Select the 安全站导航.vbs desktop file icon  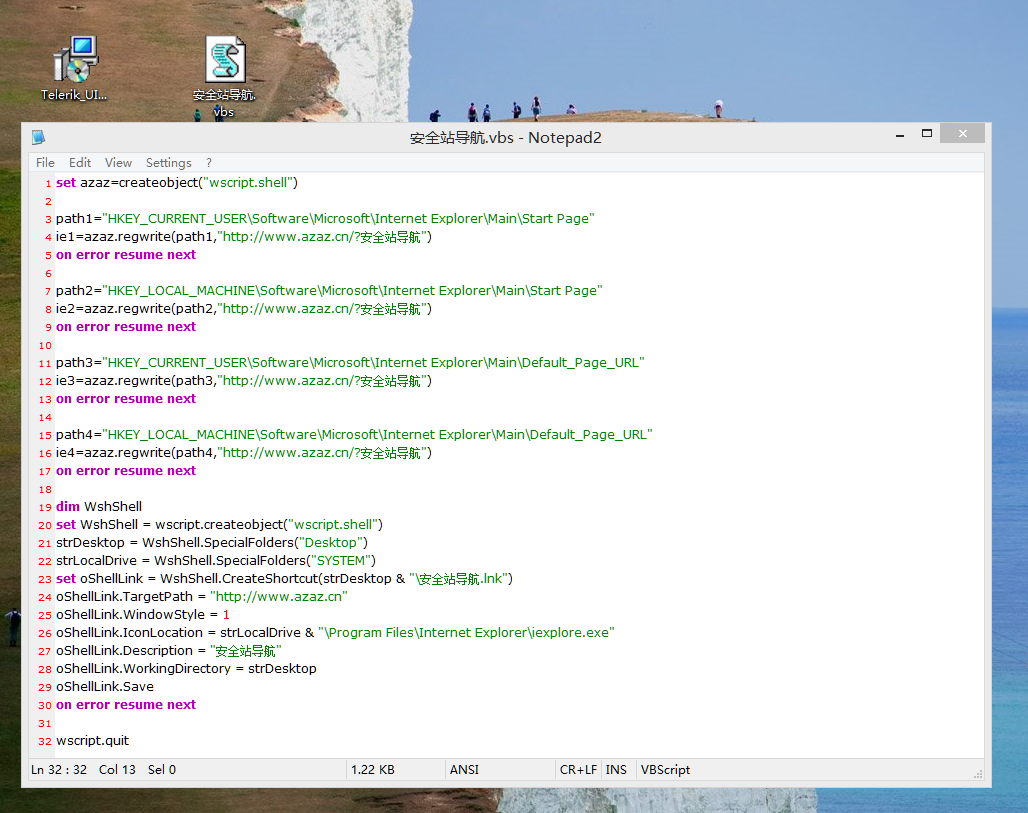[x=224, y=77]
